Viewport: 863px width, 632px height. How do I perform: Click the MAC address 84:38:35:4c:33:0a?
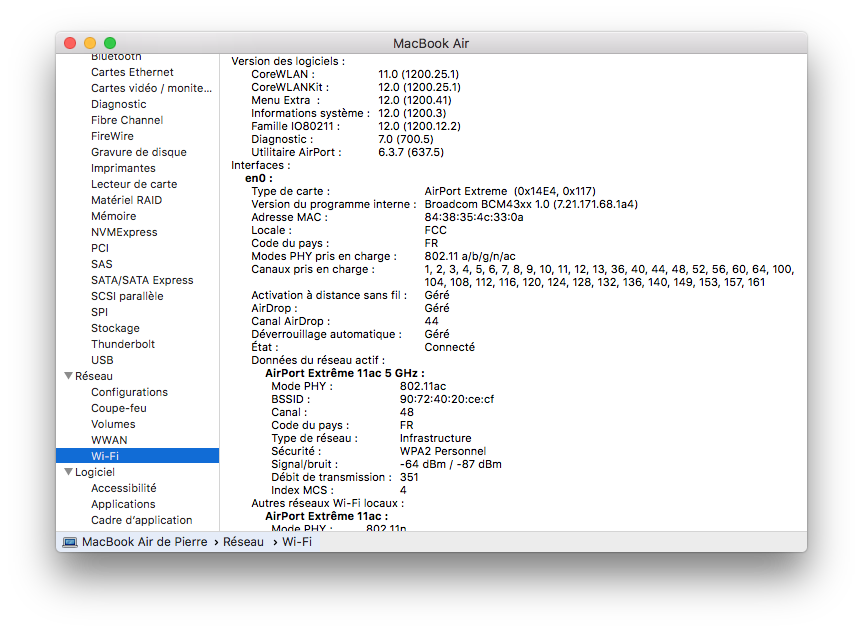point(474,217)
